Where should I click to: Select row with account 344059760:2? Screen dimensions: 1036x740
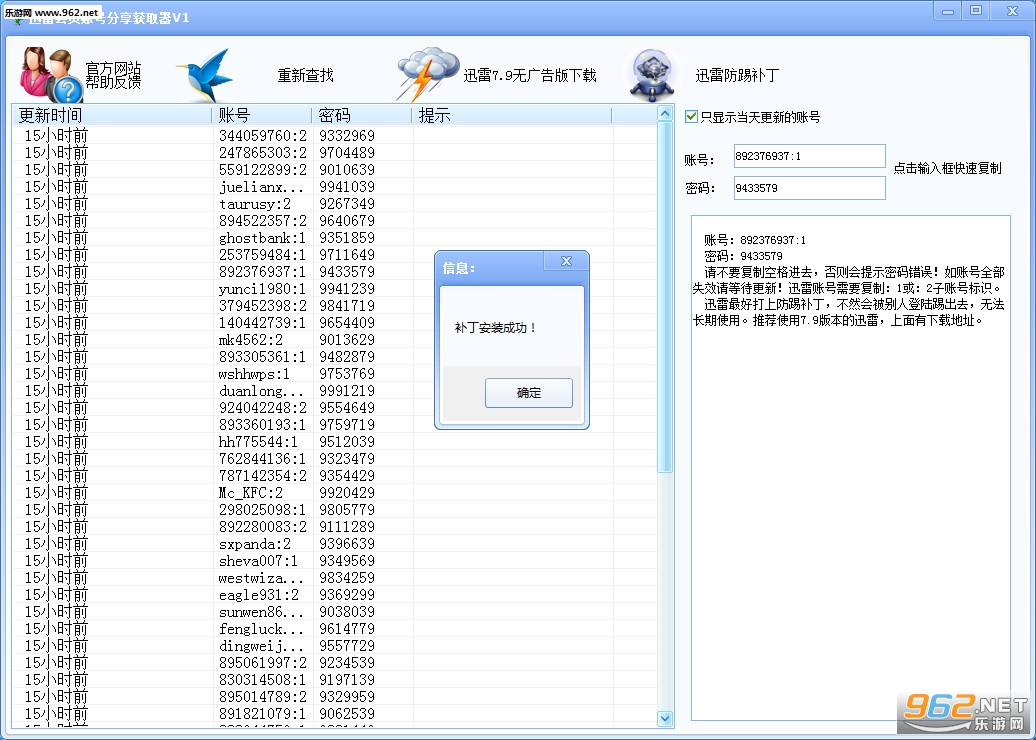334,135
